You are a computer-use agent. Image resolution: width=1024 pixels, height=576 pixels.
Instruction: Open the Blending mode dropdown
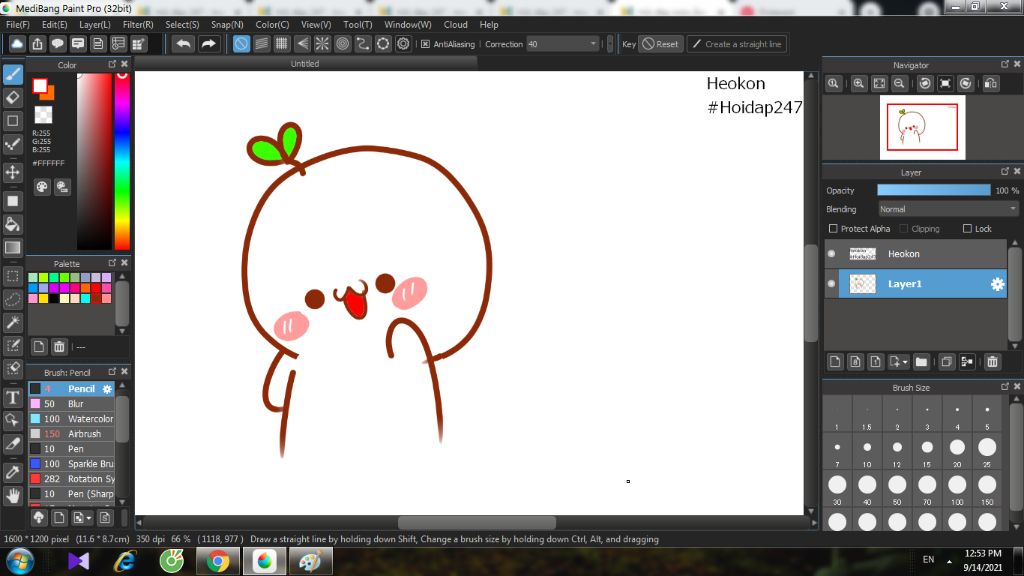click(948, 209)
